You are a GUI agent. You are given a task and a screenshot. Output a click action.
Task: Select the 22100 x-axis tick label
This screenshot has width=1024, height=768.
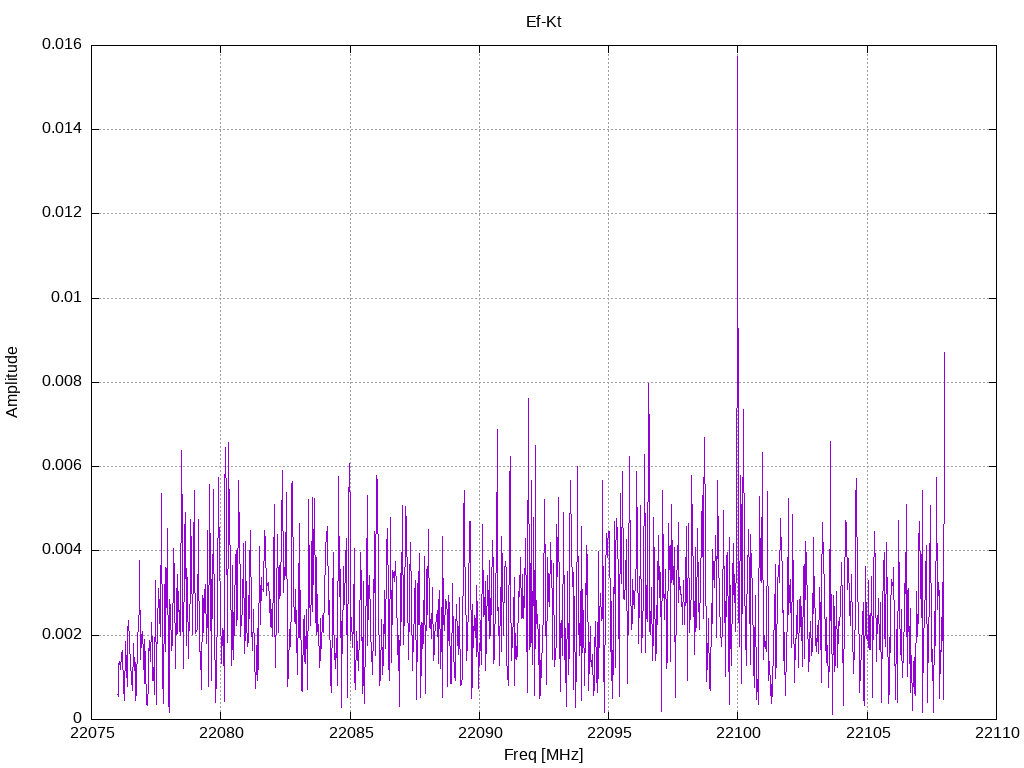(737, 734)
